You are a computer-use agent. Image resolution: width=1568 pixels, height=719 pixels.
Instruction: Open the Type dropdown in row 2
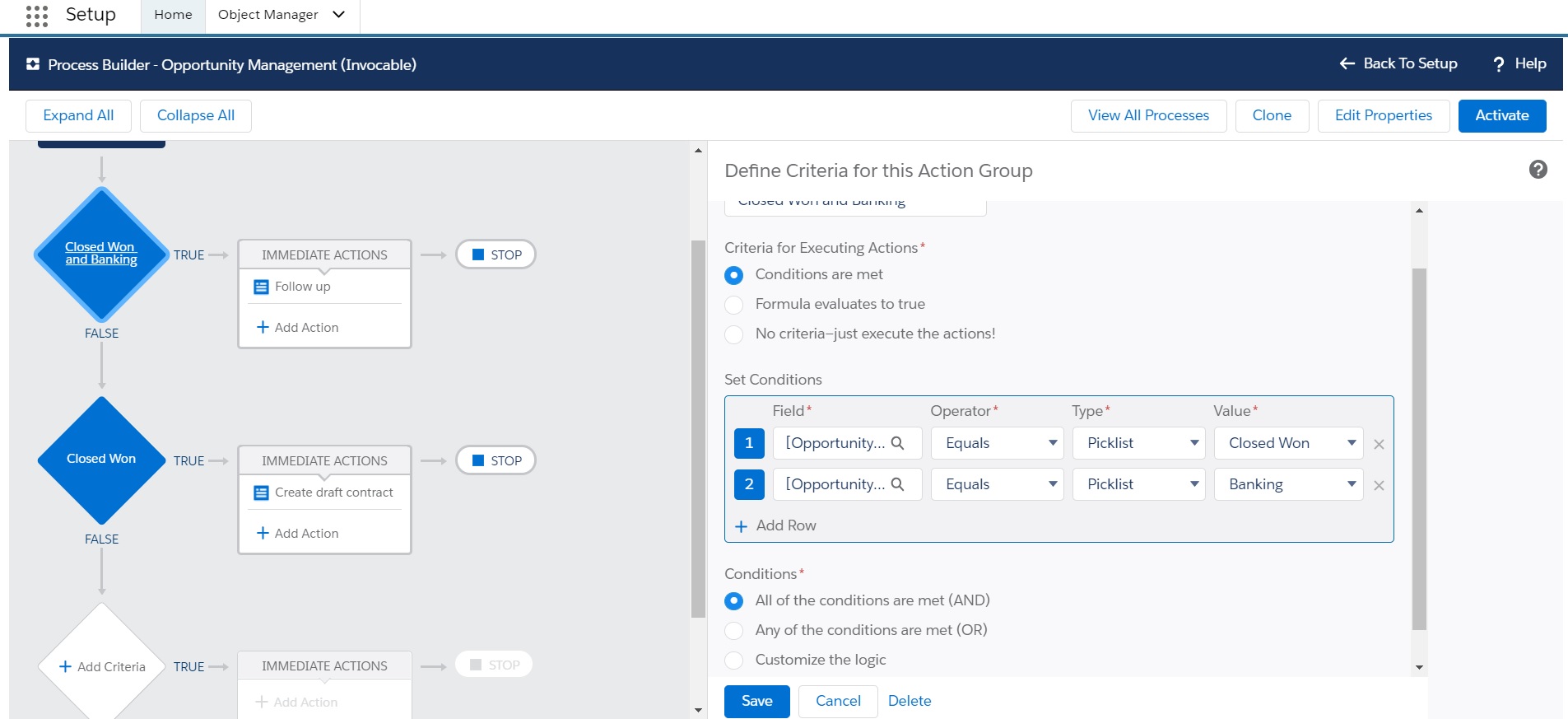pos(1139,484)
